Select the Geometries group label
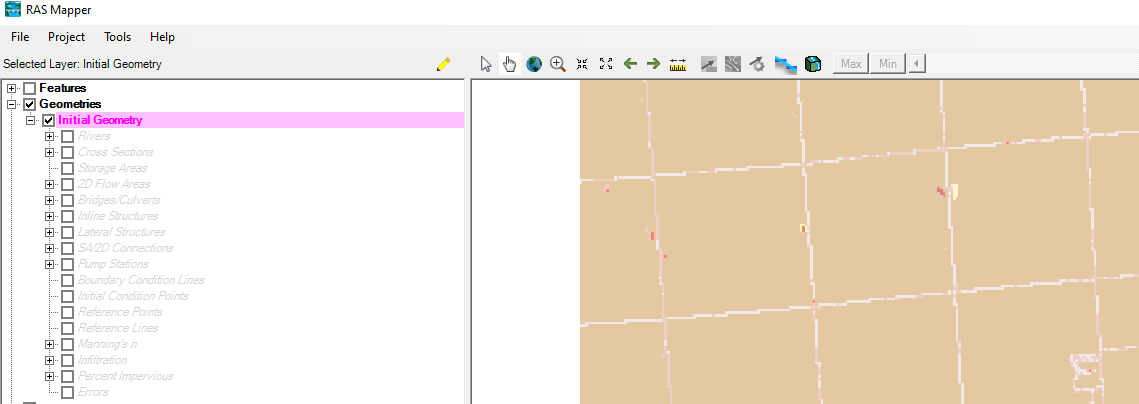The width and height of the screenshot is (1139, 404). point(70,104)
